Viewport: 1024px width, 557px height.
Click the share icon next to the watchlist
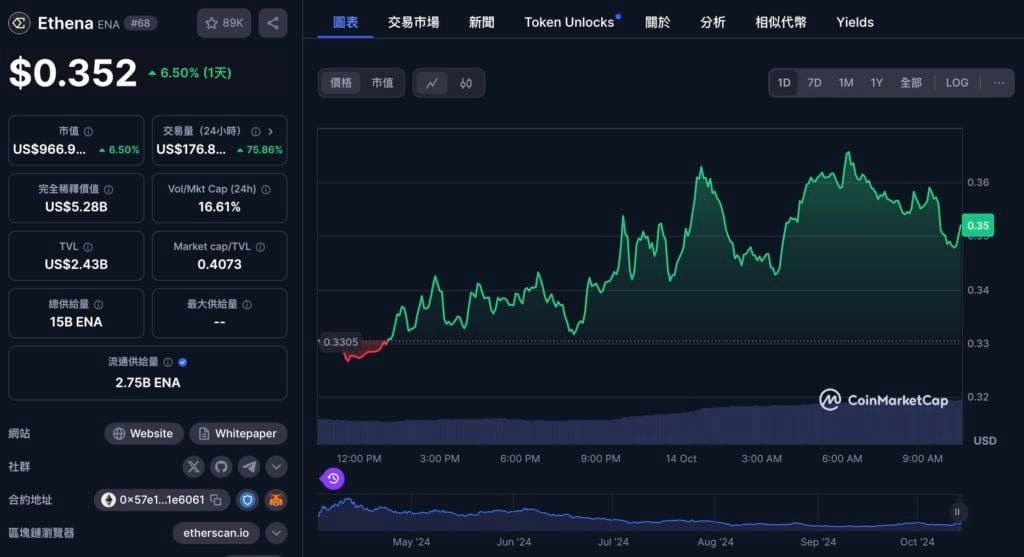273,23
